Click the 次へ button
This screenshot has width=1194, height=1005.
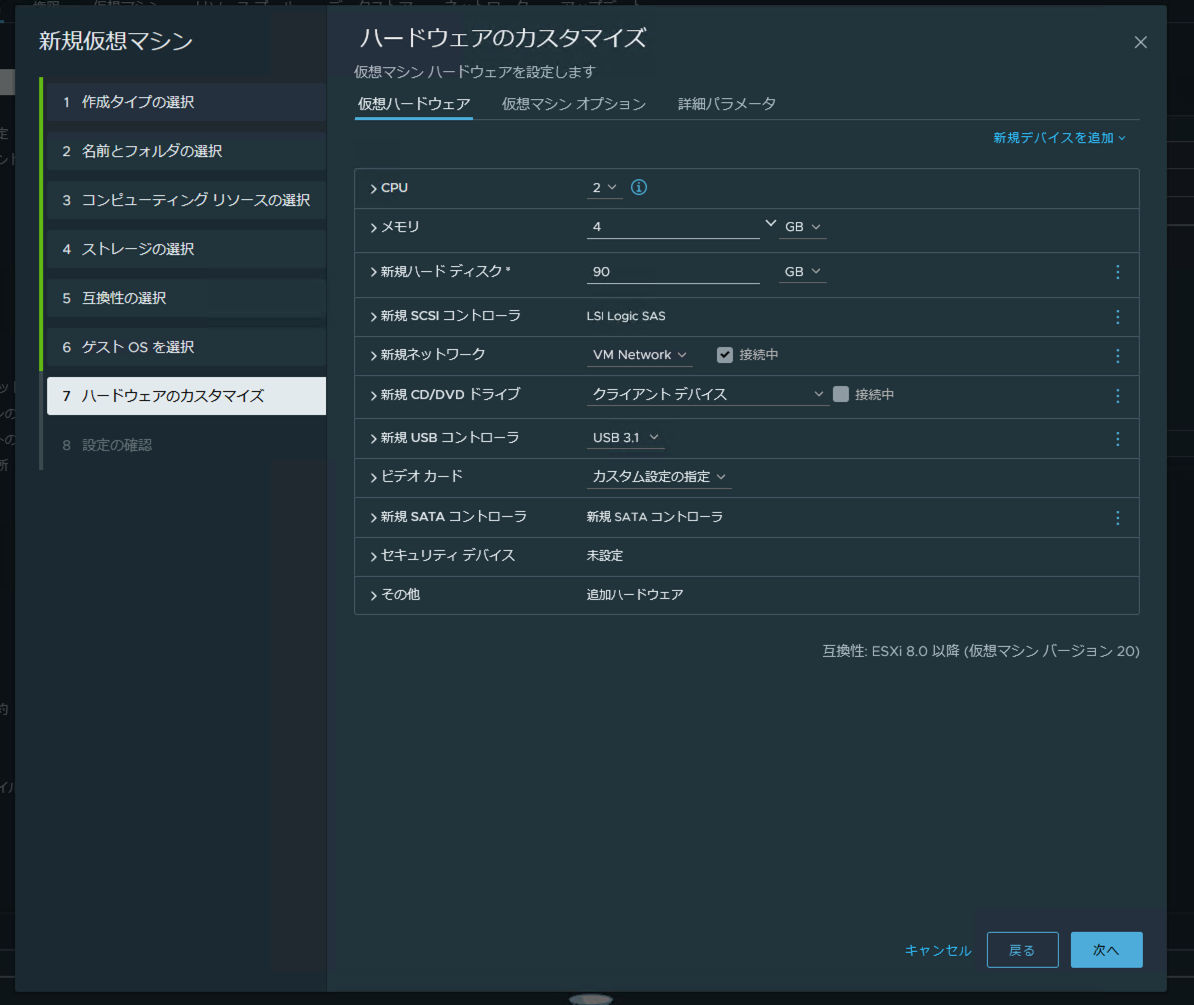point(1106,950)
